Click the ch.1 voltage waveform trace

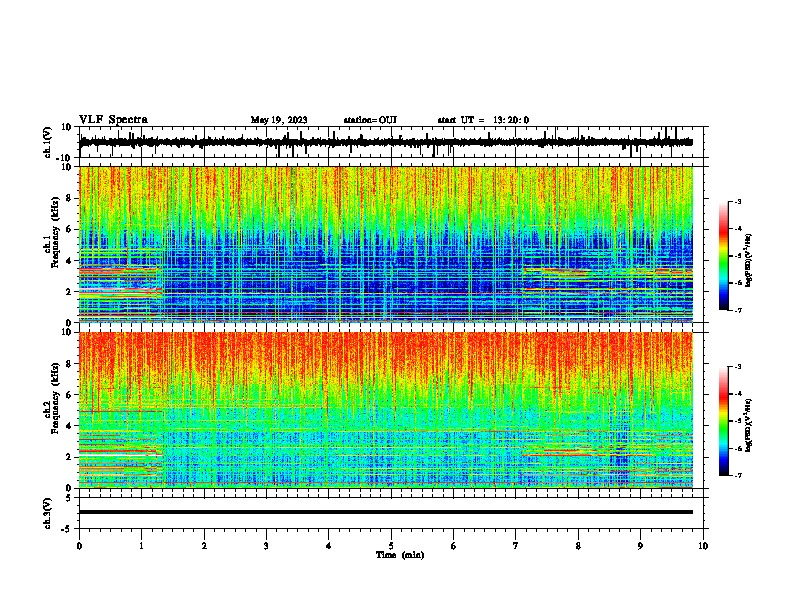(x=385, y=142)
